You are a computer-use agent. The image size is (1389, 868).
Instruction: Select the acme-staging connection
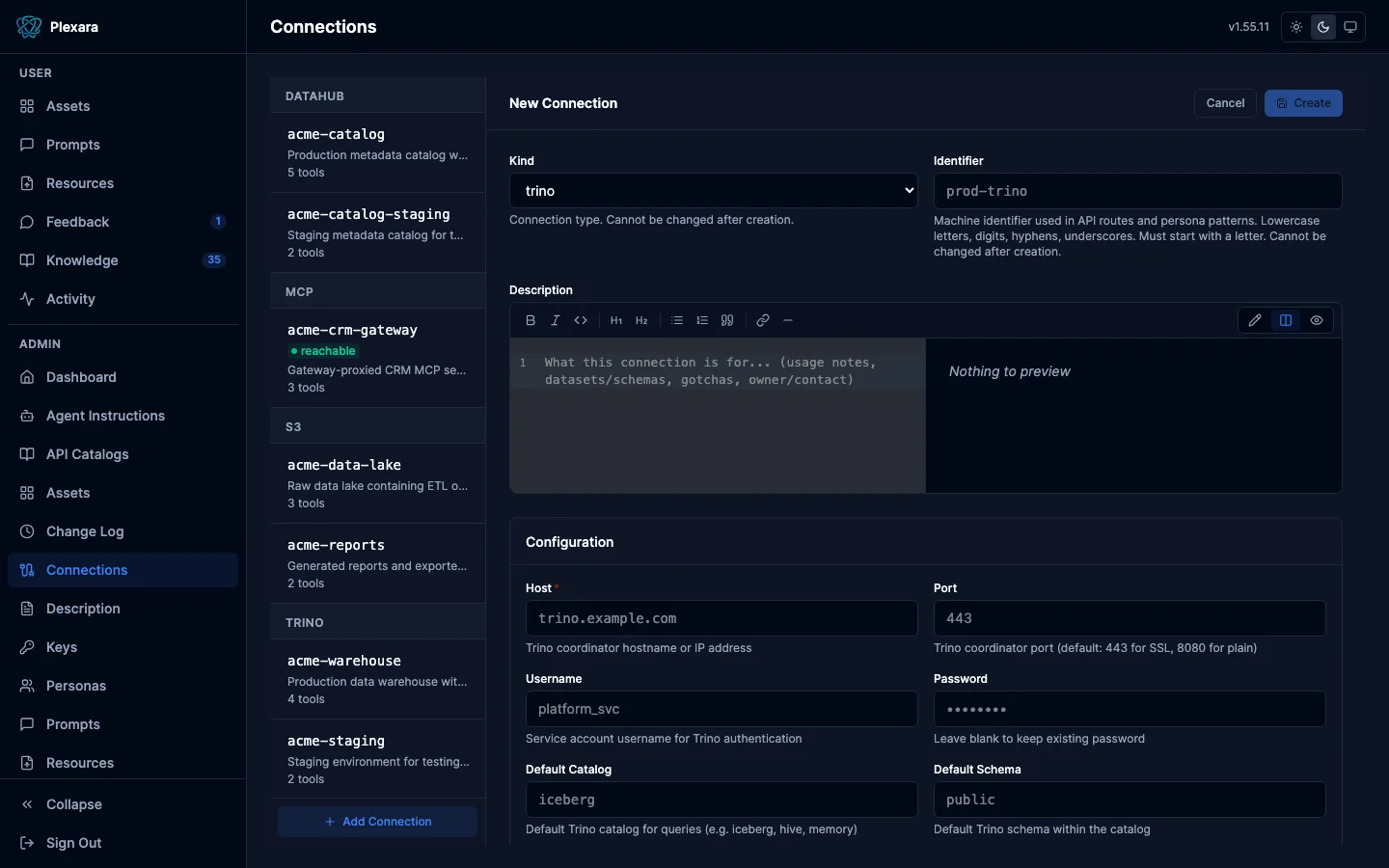(x=377, y=759)
